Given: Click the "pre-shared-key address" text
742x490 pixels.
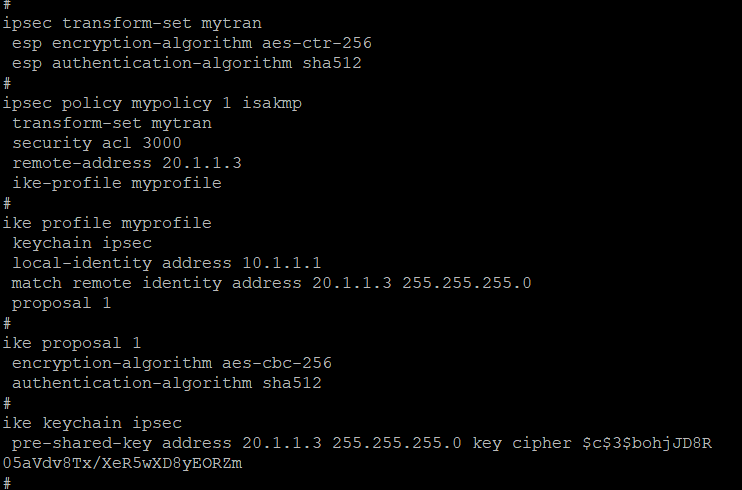Looking at the screenshot, I should coord(121,443).
